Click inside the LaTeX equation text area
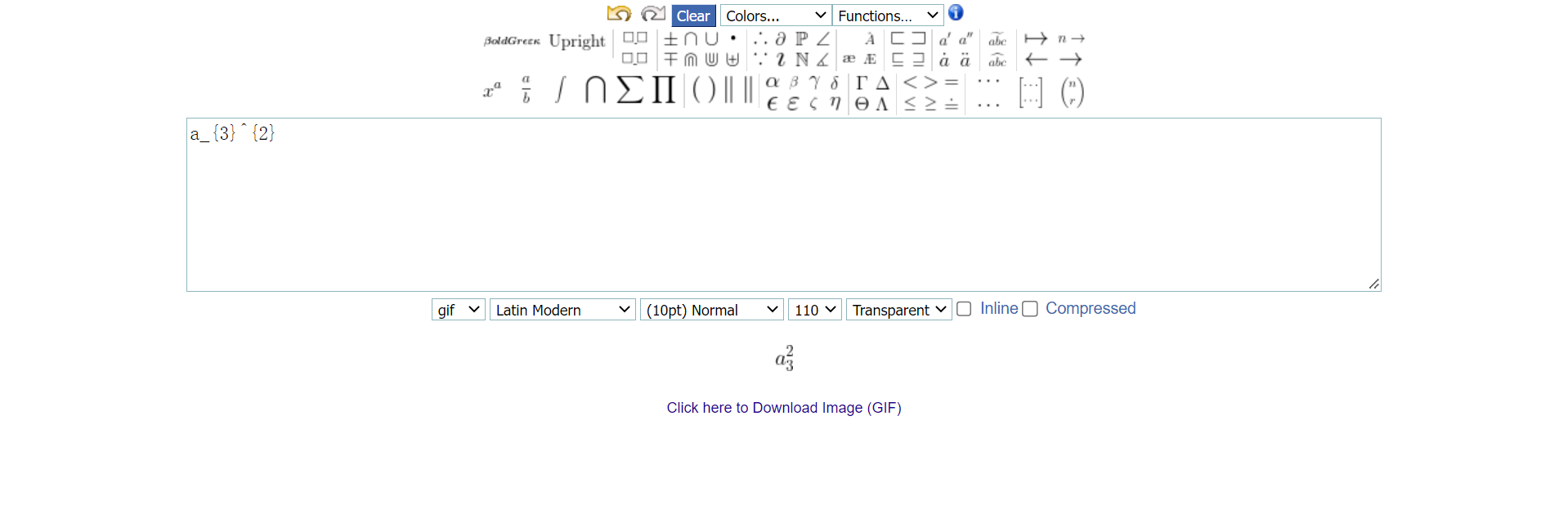 784,204
